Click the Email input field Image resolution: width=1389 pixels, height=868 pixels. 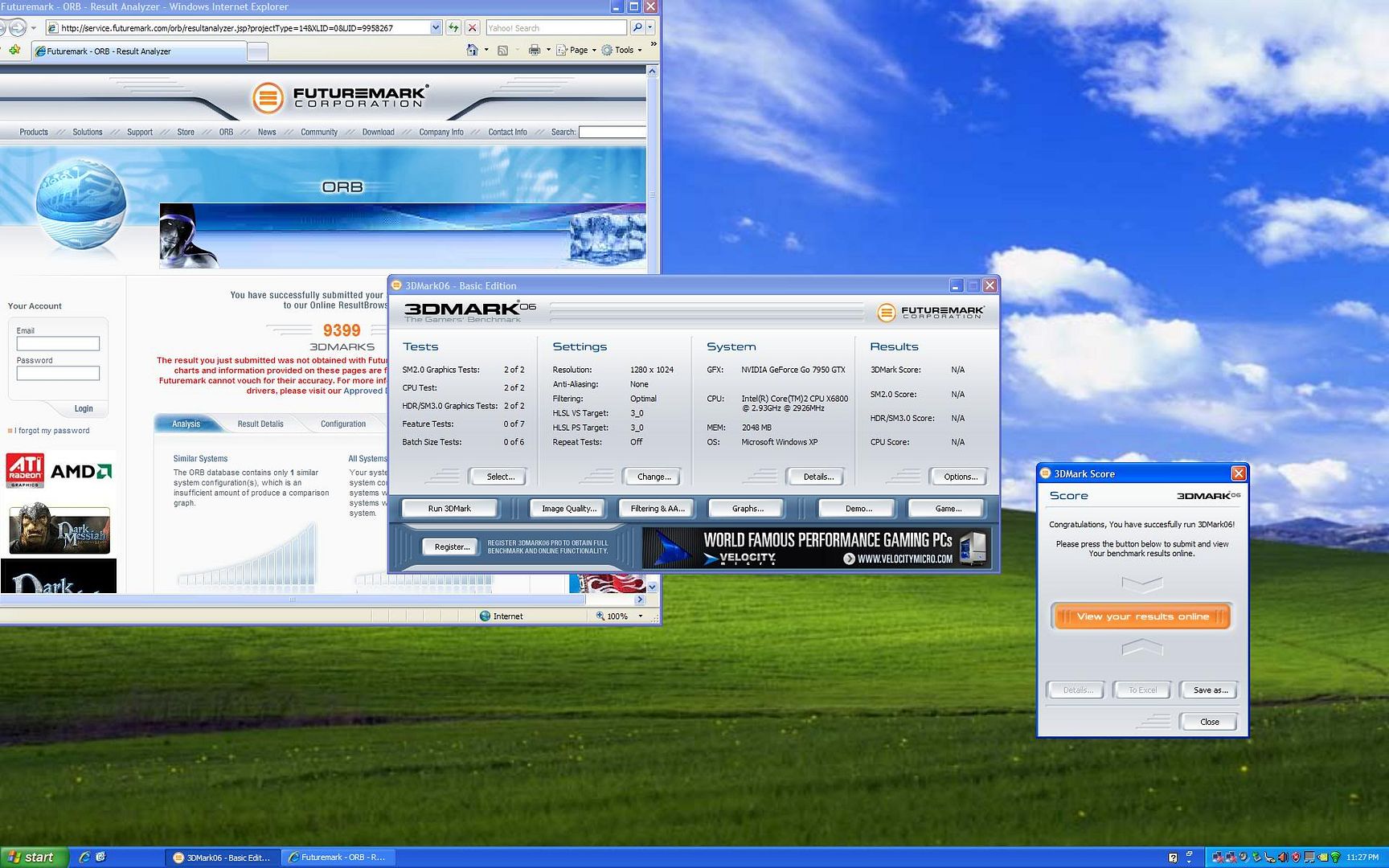(x=58, y=343)
